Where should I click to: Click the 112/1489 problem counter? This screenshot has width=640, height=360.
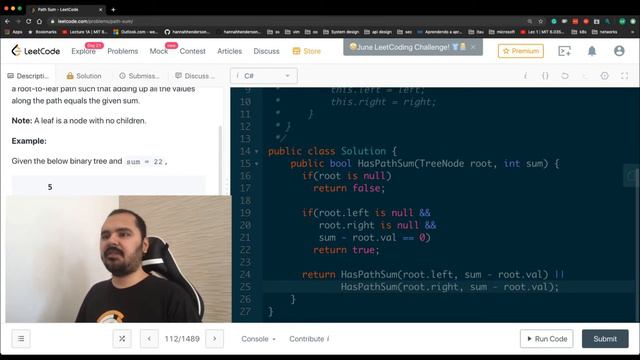coord(182,339)
